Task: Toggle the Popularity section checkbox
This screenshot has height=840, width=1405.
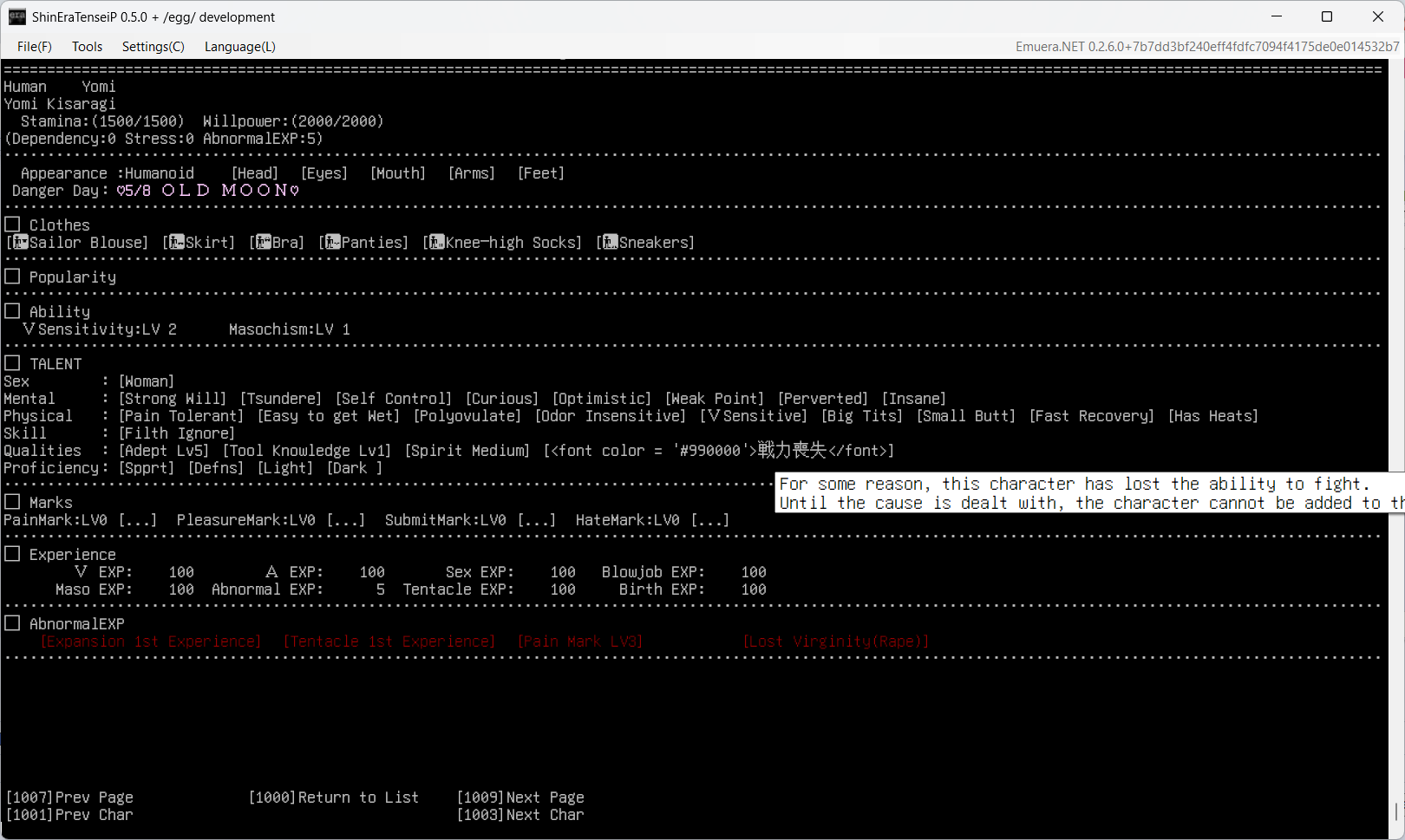Action: pyautogui.click(x=12, y=277)
